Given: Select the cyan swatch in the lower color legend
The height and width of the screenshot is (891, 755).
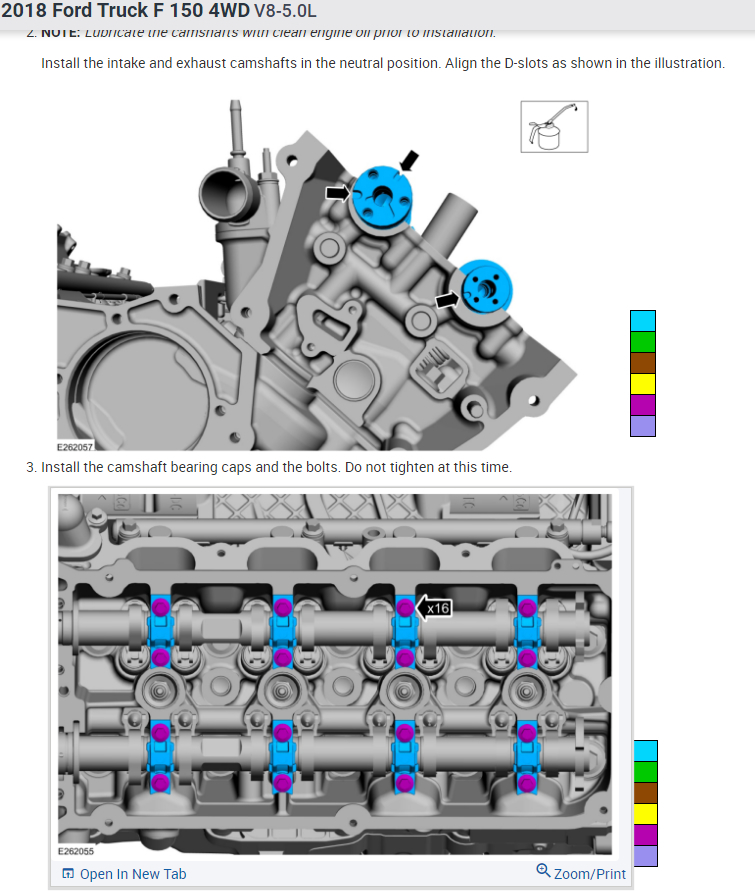Looking at the screenshot, I should [646, 751].
